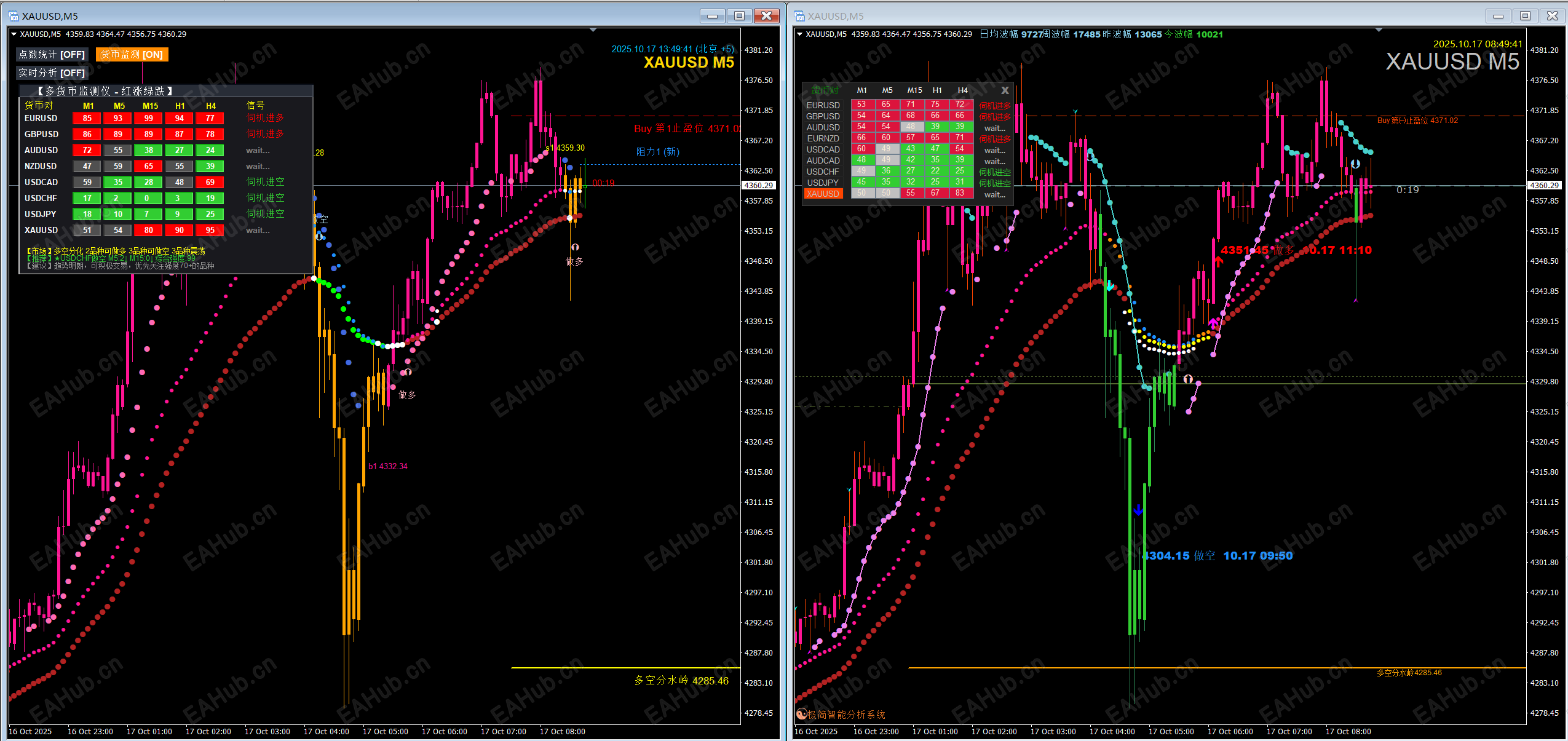This screenshot has width=1568, height=741.
Task: Click the right XAUUSD,M5 window title icon
Action: [799, 16]
